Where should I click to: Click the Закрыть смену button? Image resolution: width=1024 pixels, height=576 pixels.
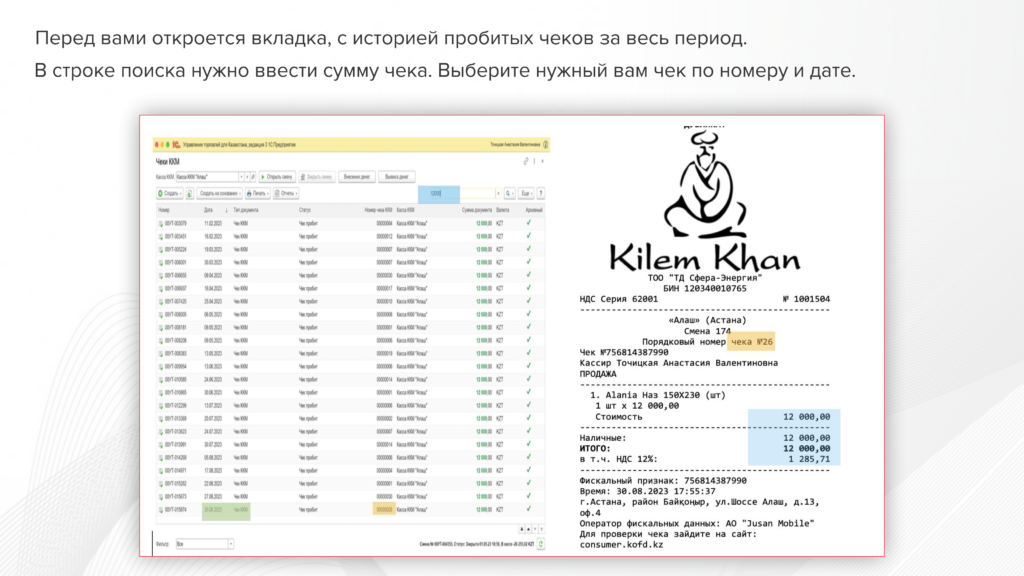[317, 177]
